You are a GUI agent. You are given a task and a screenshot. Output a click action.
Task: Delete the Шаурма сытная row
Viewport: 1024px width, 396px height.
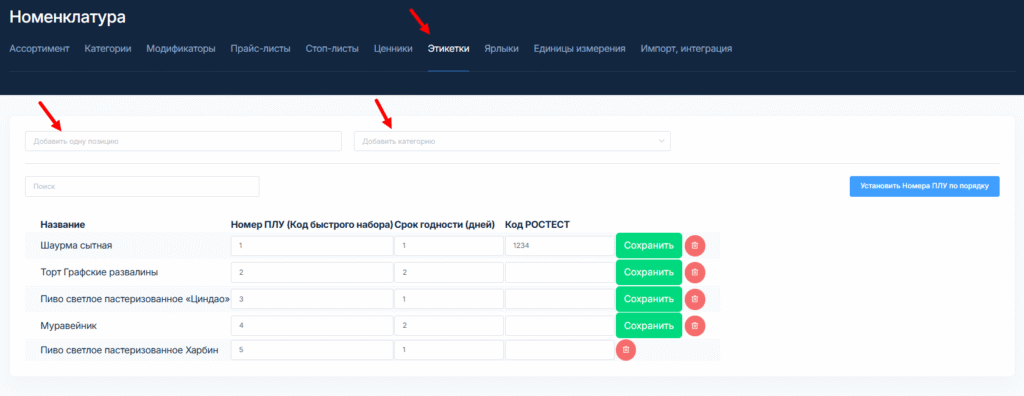point(695,246)
